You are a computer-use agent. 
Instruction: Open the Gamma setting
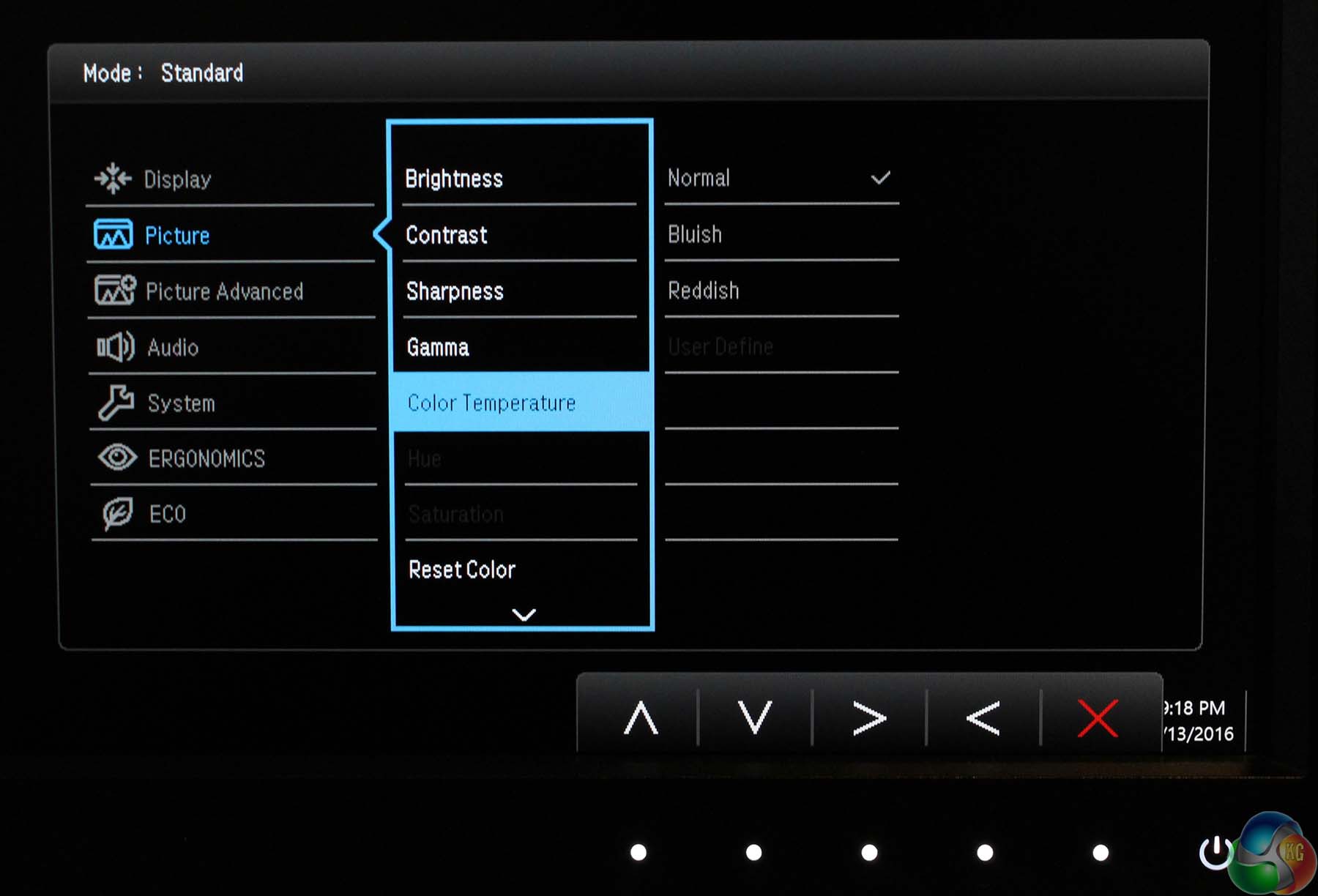click(x=521, y=347)
